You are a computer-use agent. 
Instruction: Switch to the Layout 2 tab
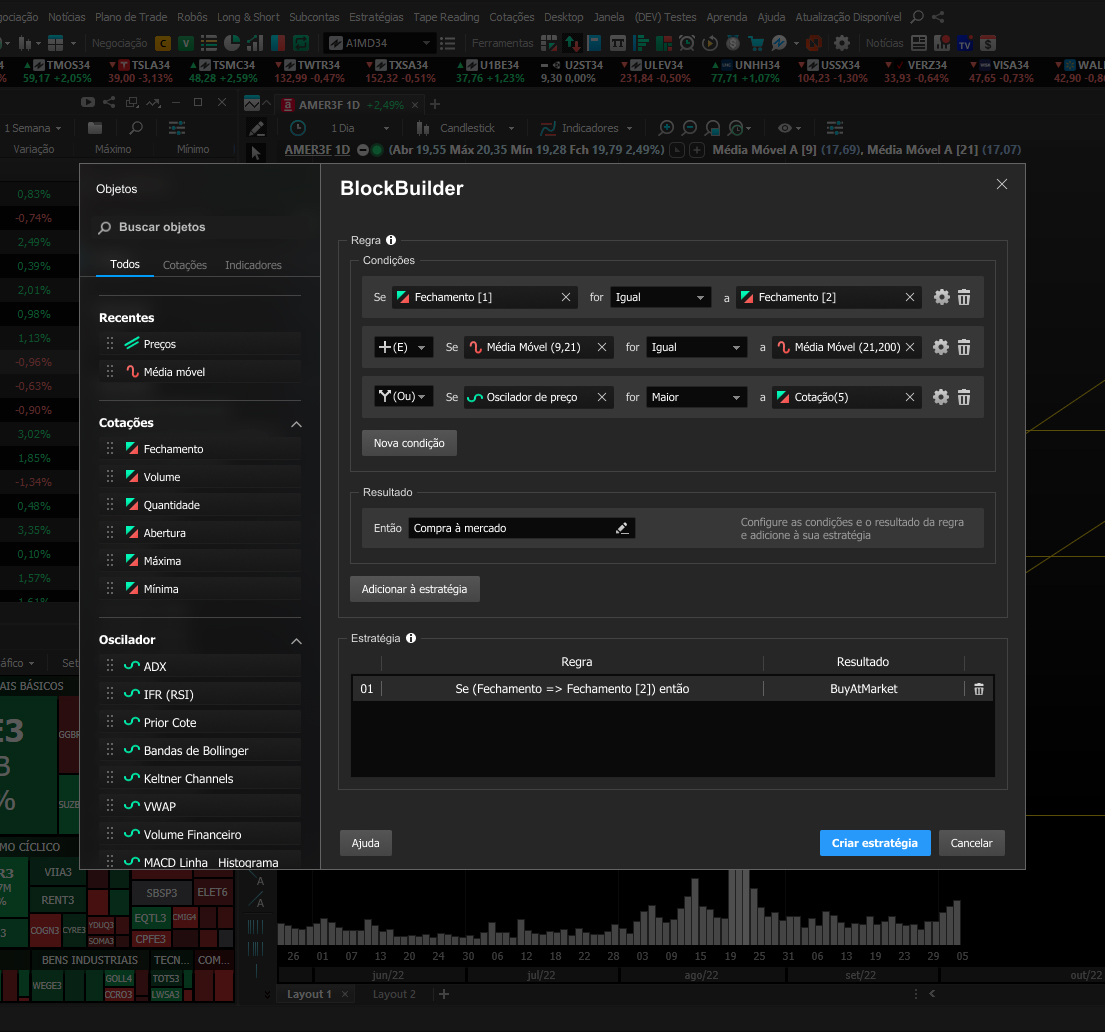pos(394,994)
